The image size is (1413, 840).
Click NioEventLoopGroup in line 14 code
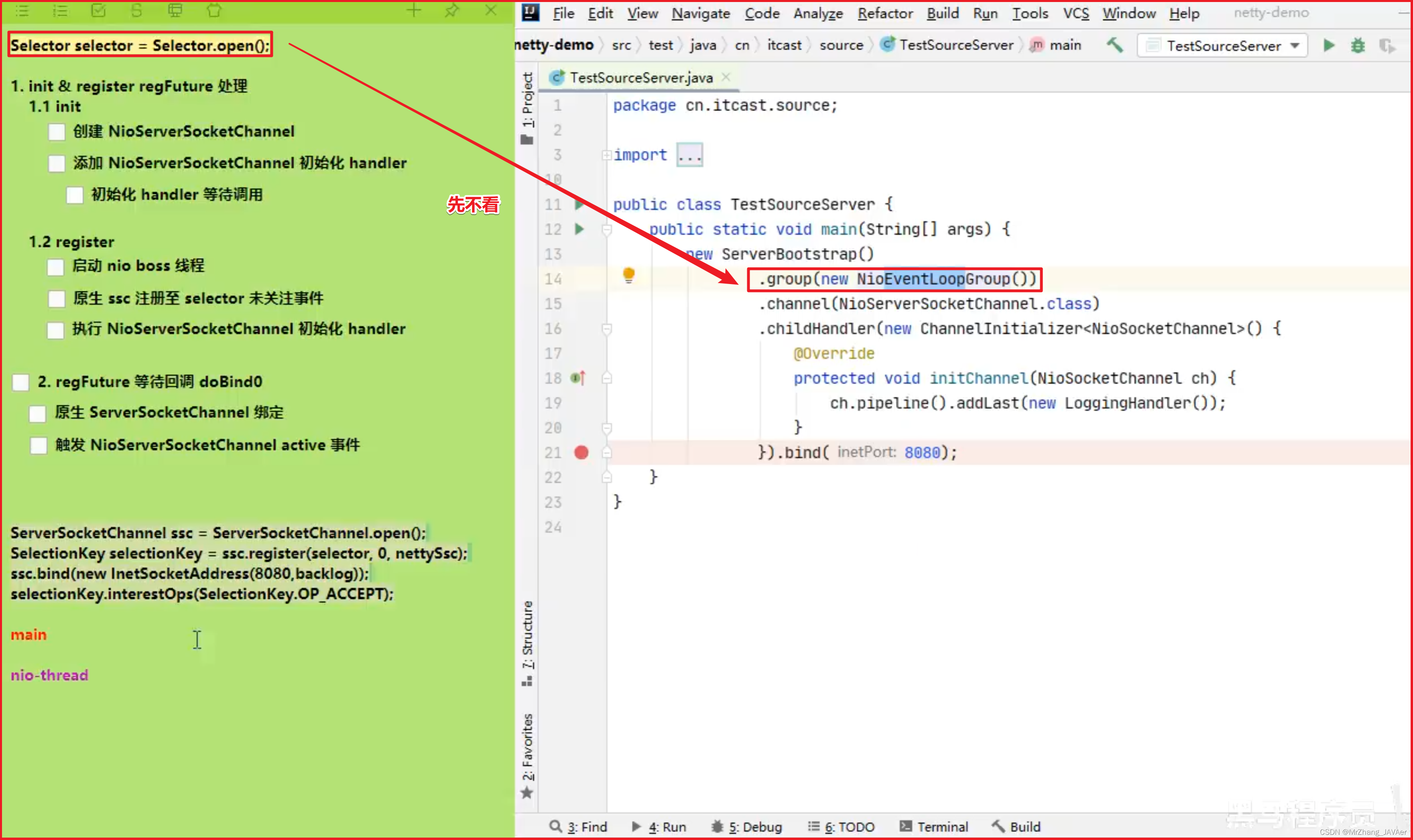[933, 279]
